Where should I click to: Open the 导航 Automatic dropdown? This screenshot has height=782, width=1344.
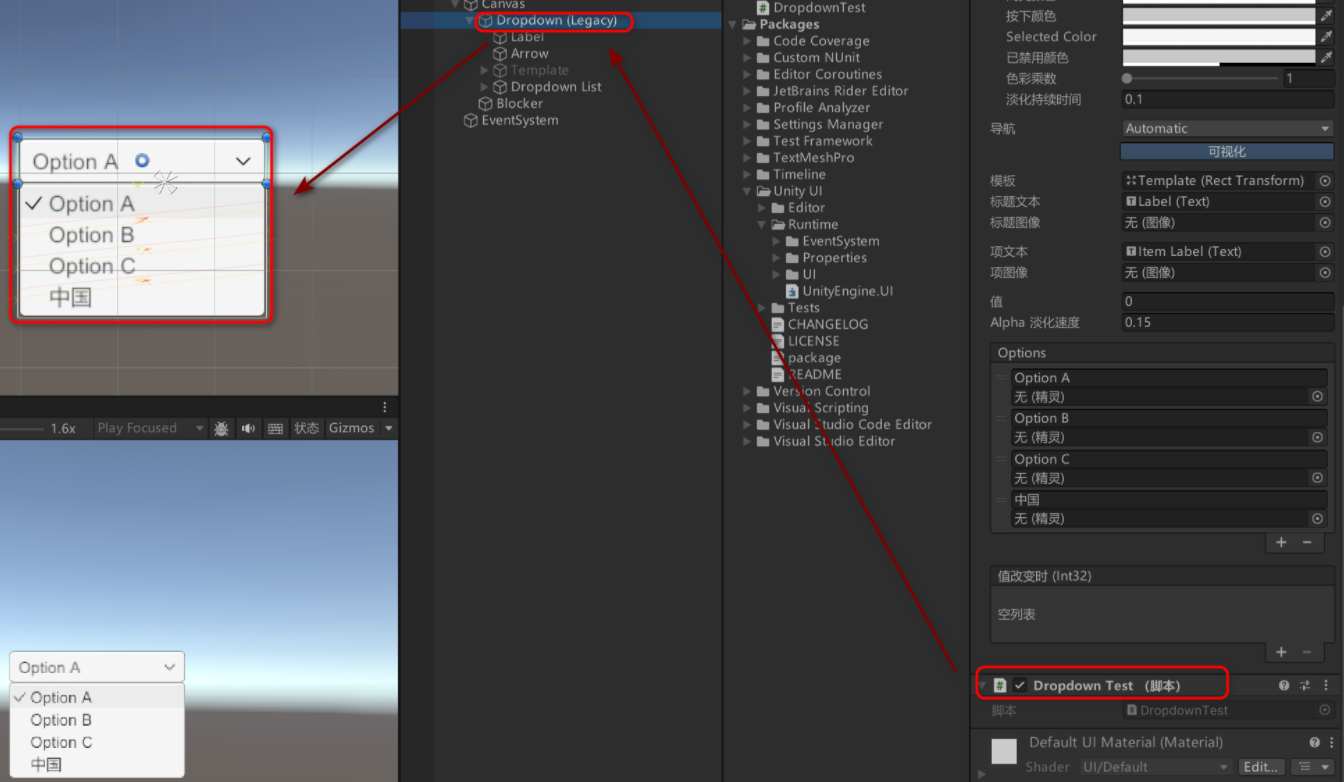pos(1228,129)
